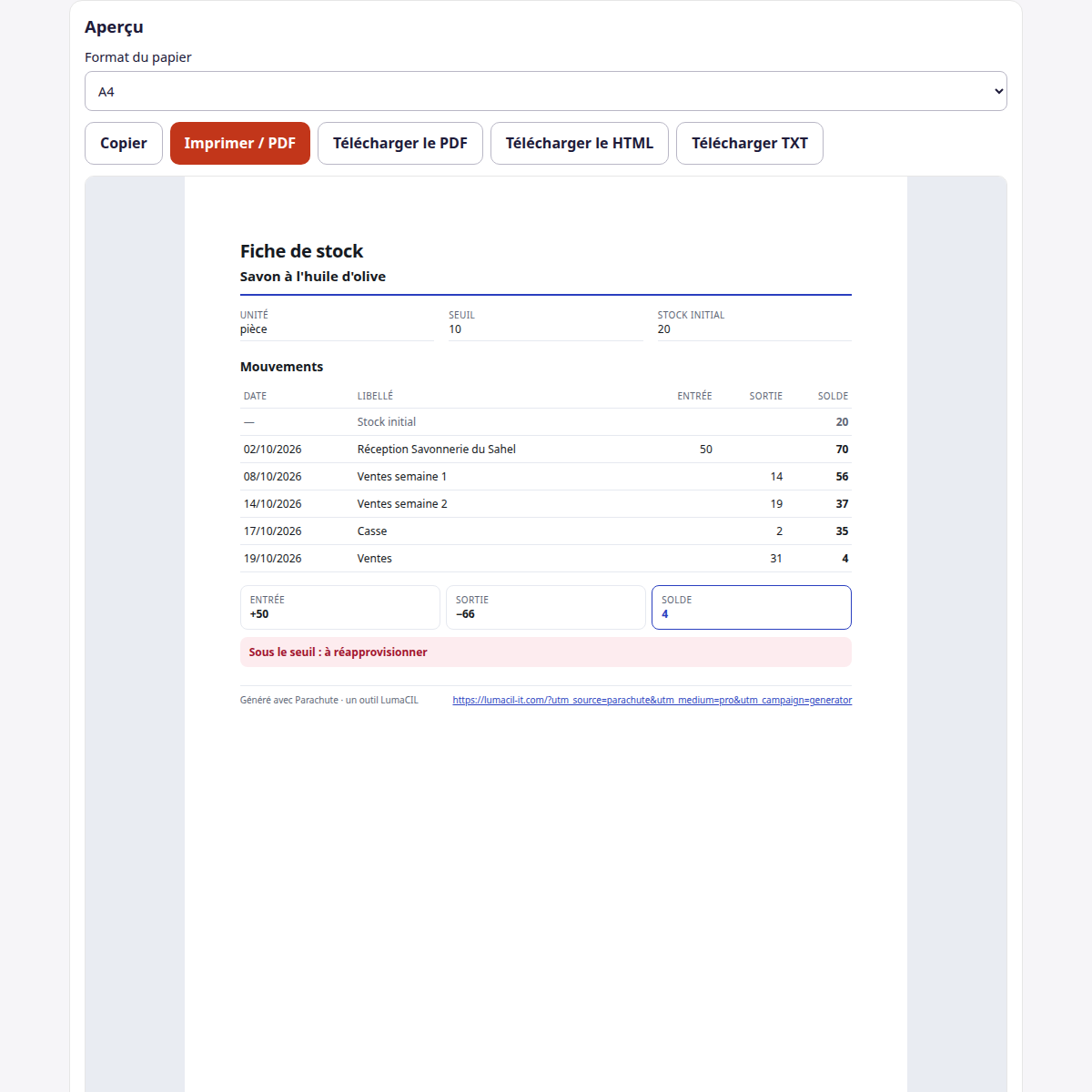Open the lumacil-it.com footer link
1092x1092 pixels.
pos(652,700)
